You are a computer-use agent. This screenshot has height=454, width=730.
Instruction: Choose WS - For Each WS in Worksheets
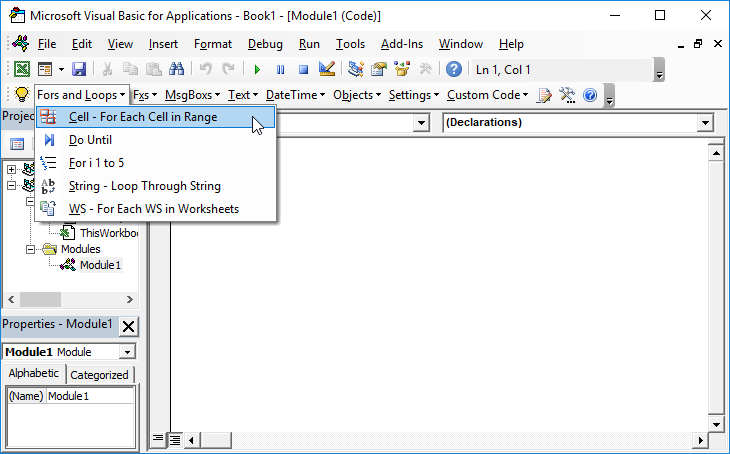coord(156,209)
